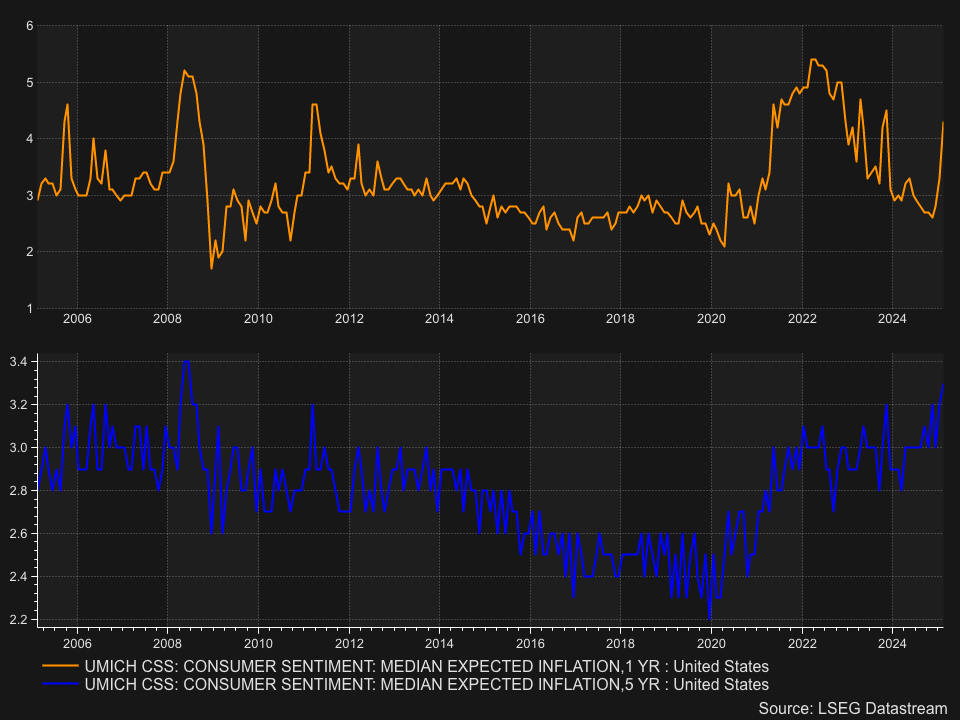
Task: Click 2018 label under the blue chart
Action: [x=620, y=643]
